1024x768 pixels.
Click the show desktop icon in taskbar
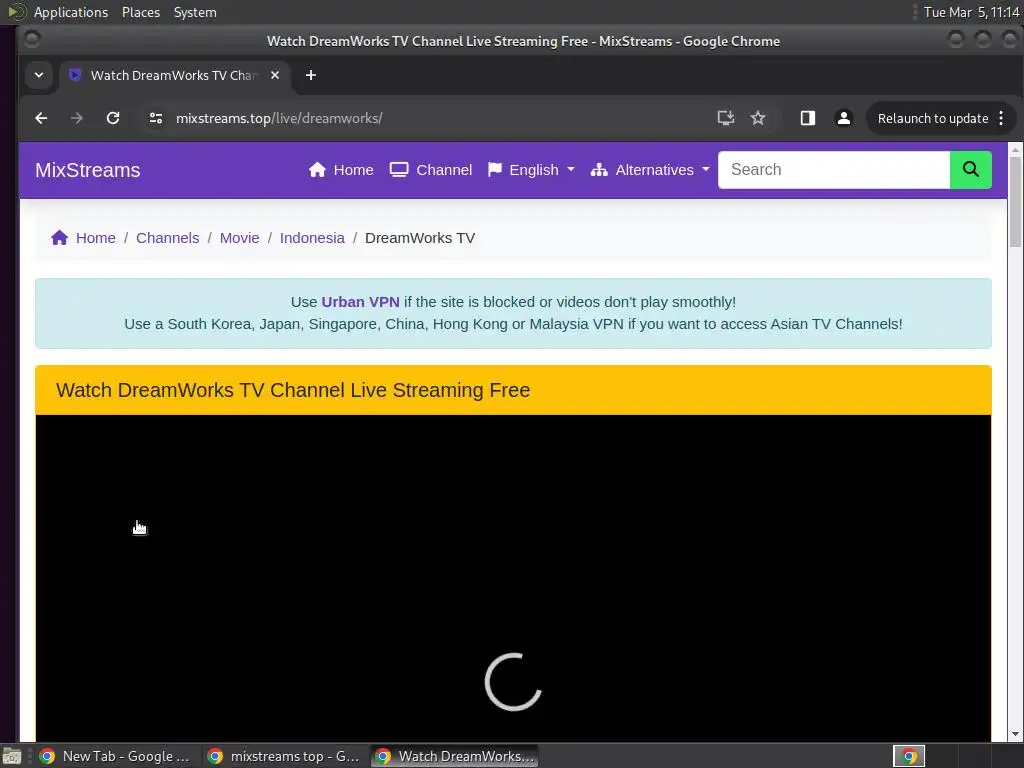[12, 757]
